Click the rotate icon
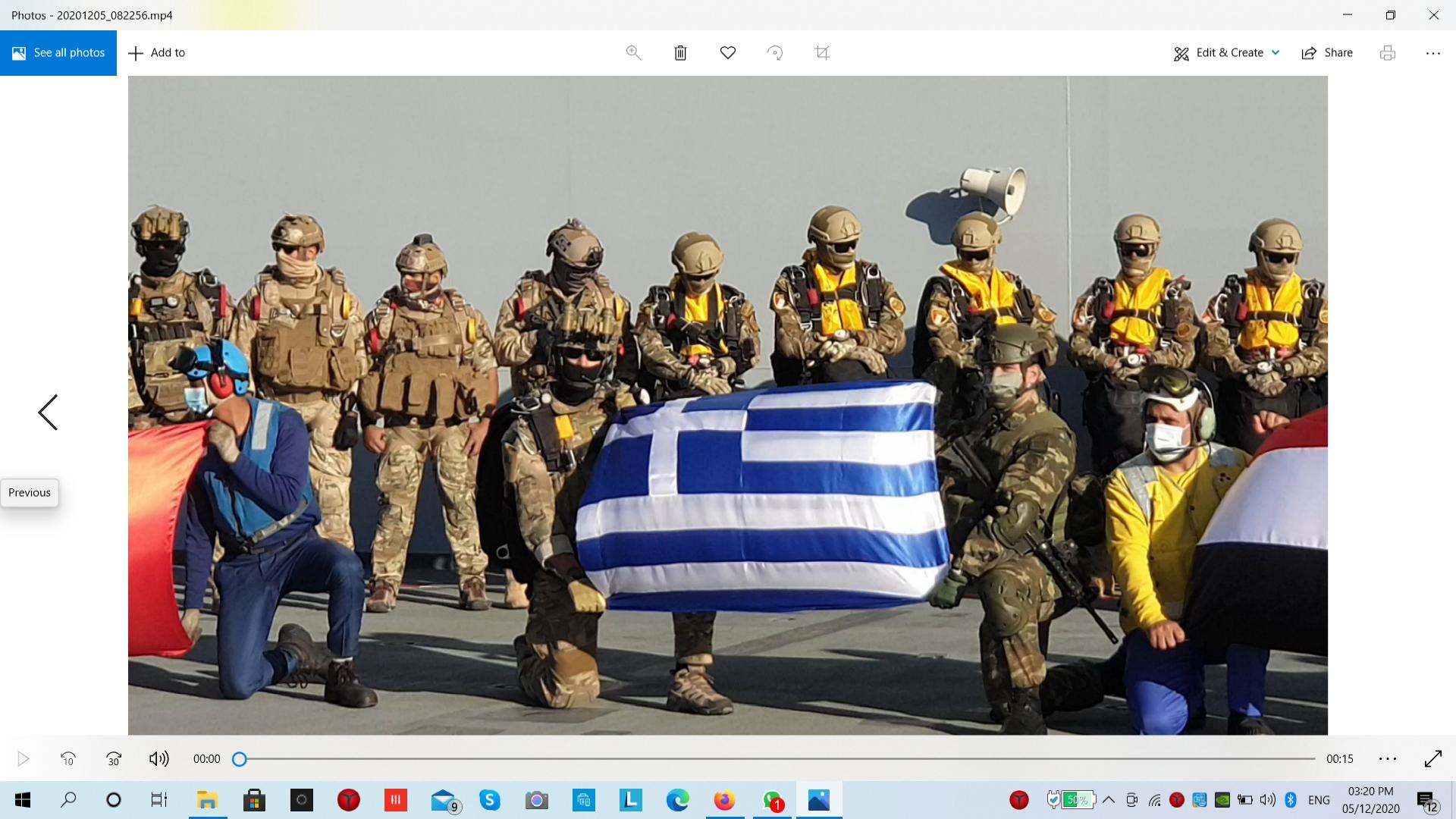The image size is (1456, 819). tap(774, 52)
